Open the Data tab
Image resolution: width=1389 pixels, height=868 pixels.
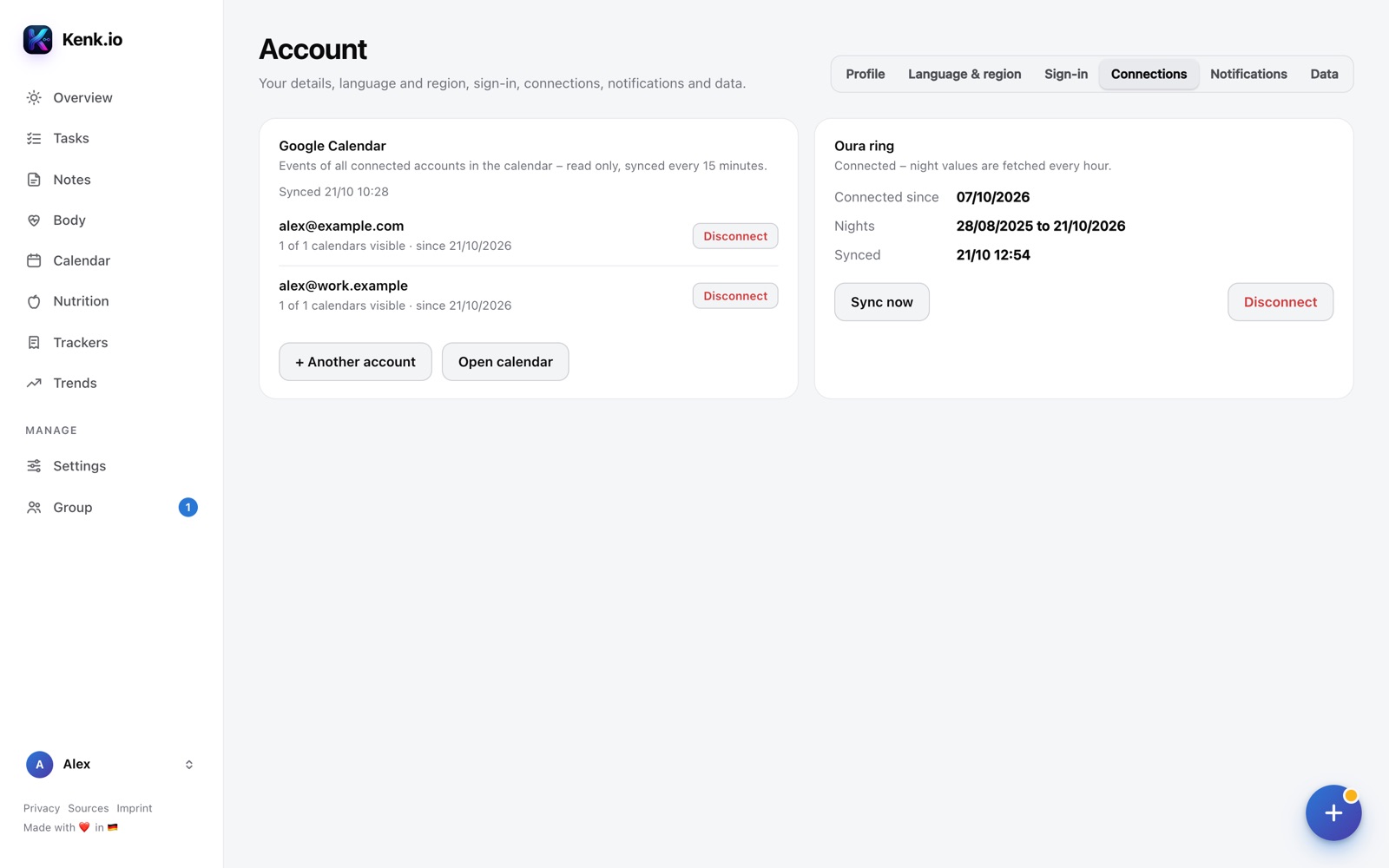click(x=1324, y=75)
